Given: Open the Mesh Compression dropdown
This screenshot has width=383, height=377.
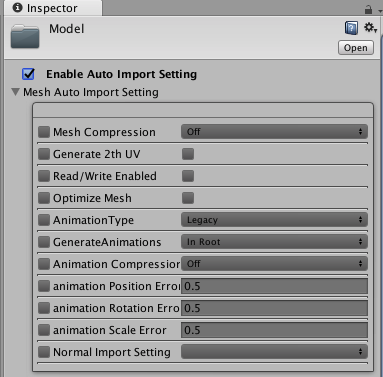Looking at the screenshot, I should (274, 132).
